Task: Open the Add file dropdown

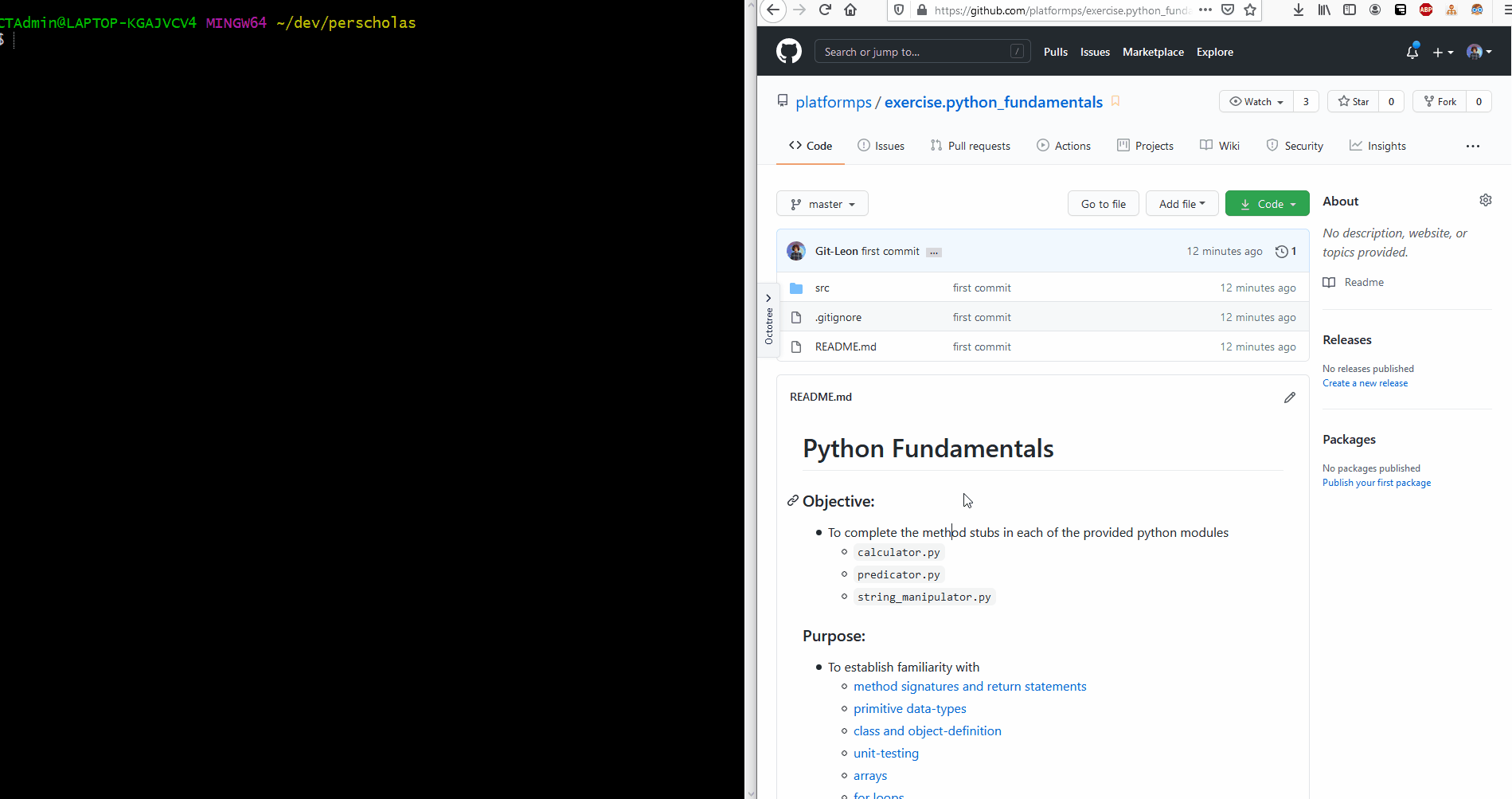Action: (1182, 204)
